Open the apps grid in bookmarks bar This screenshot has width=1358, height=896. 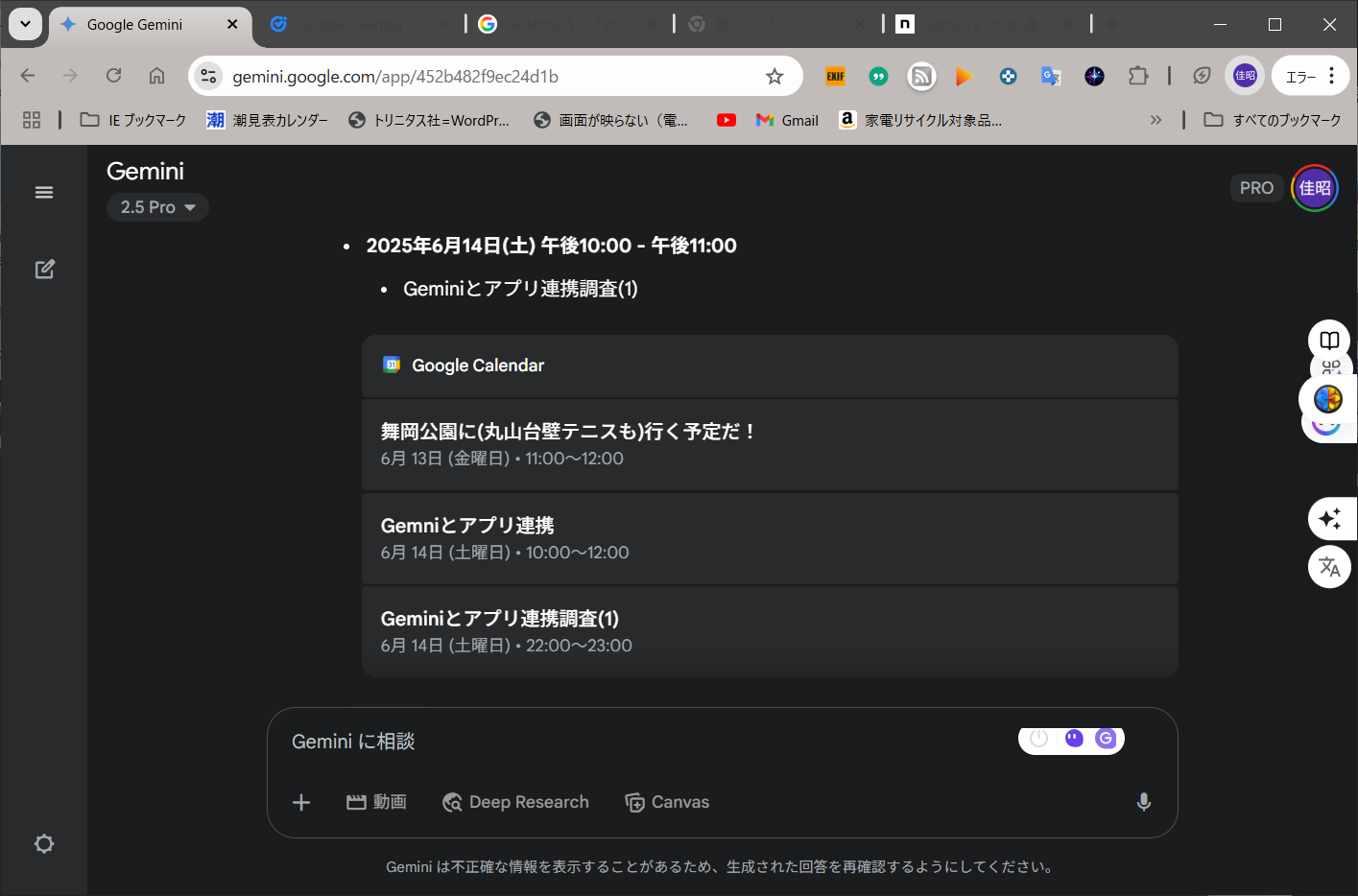coord(32,120)
